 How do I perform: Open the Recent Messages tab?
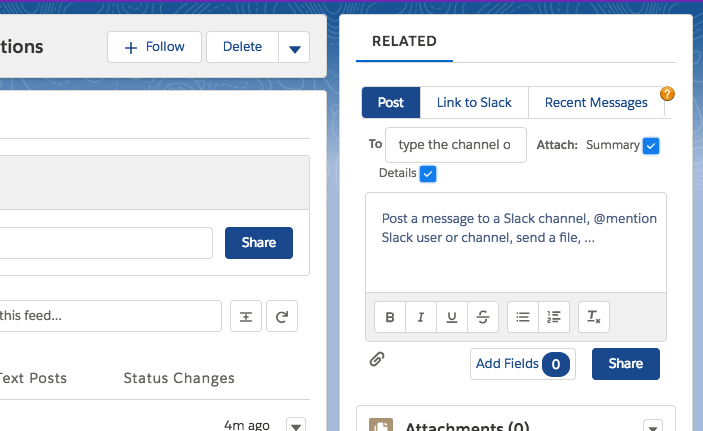pos(596,103)
